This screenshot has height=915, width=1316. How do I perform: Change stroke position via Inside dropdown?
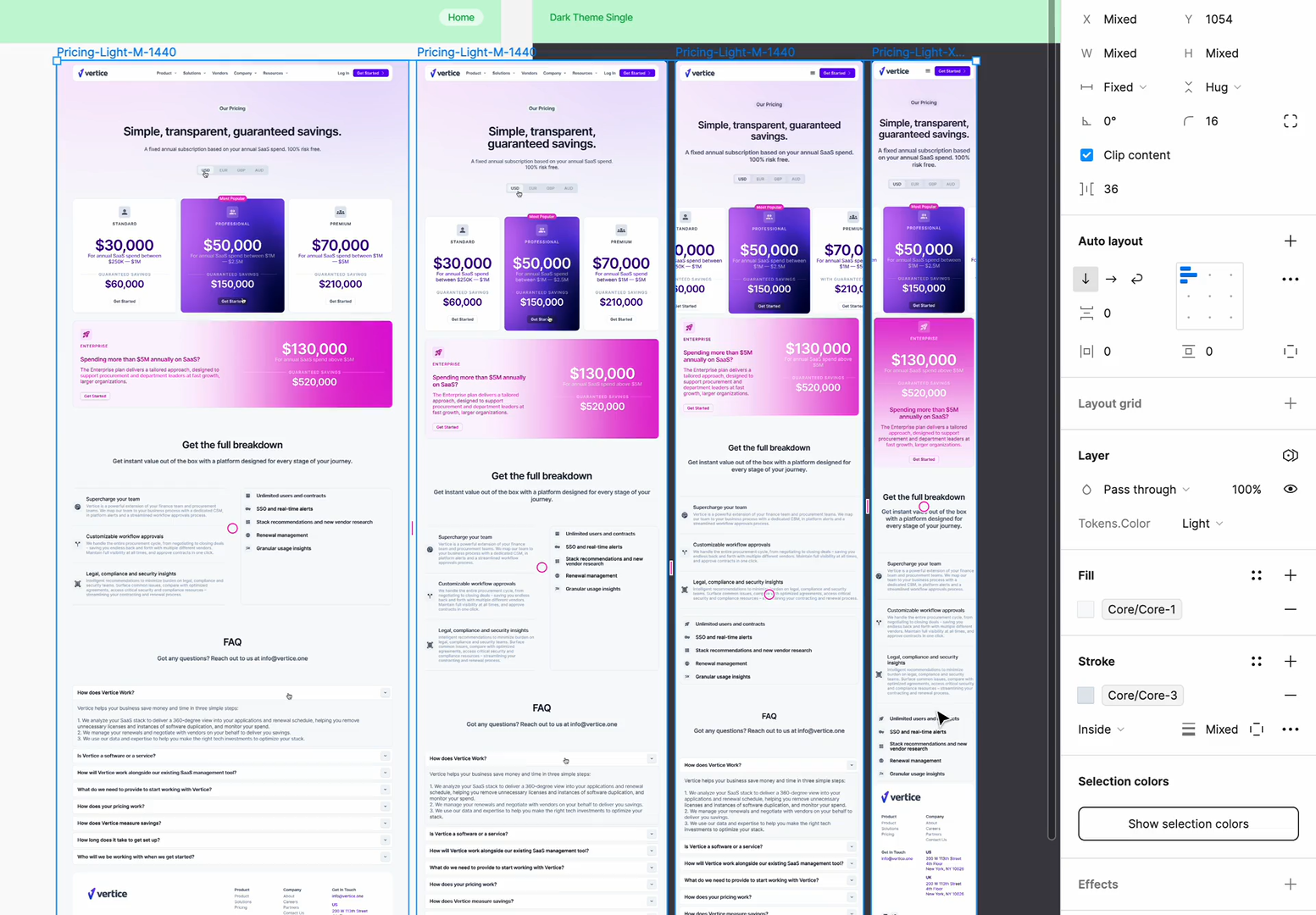1100,729
